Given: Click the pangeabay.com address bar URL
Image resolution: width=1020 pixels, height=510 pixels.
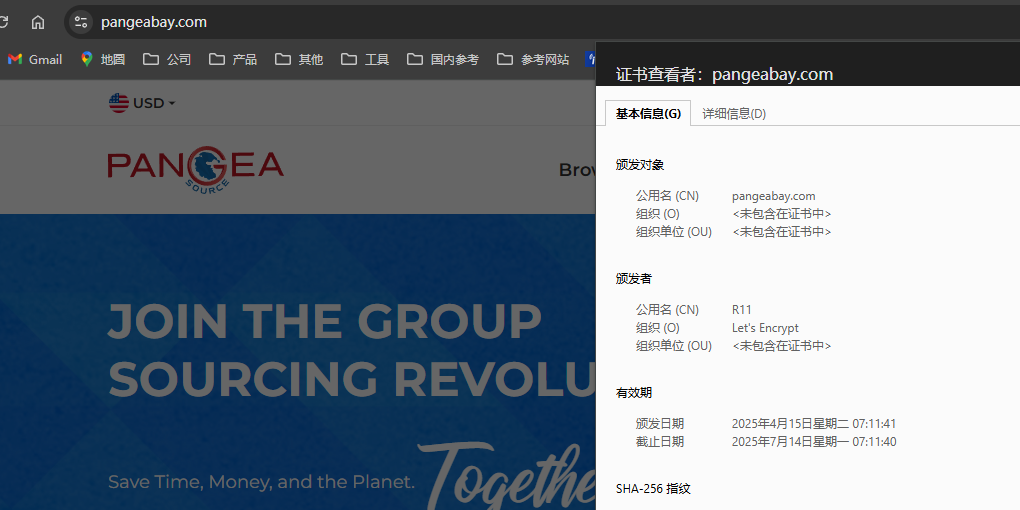Looking at the screenshot, I should (154, 22).
